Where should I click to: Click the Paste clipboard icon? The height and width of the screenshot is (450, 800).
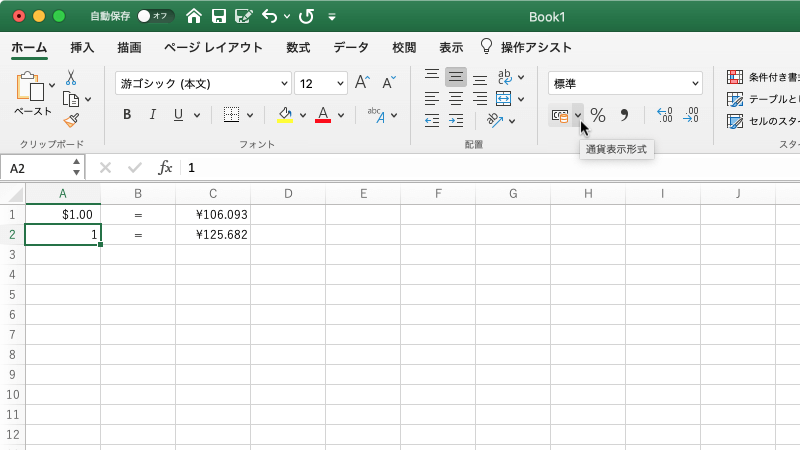pos(30,86)
